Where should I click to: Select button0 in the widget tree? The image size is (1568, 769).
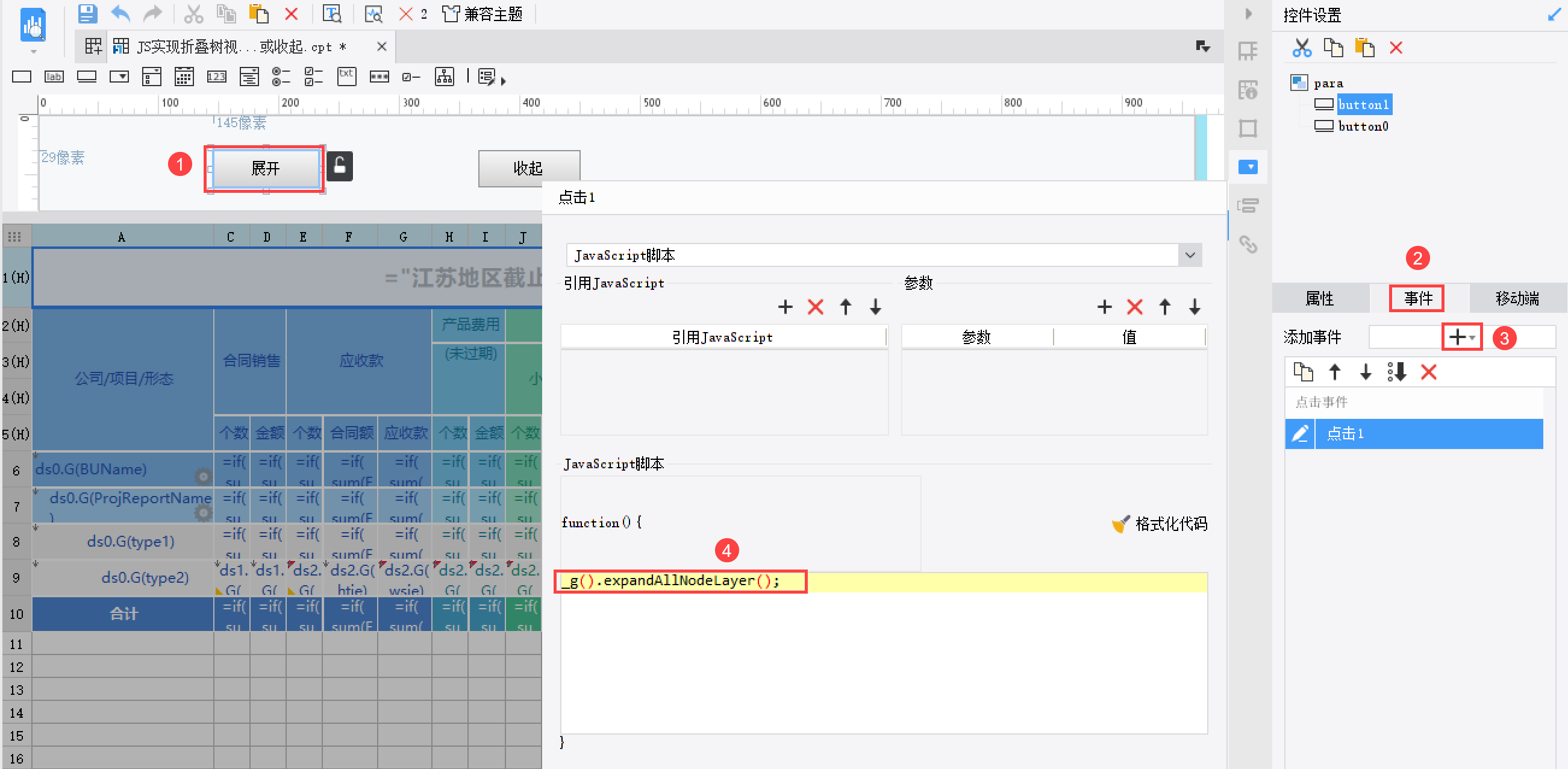click(1362, 127)
